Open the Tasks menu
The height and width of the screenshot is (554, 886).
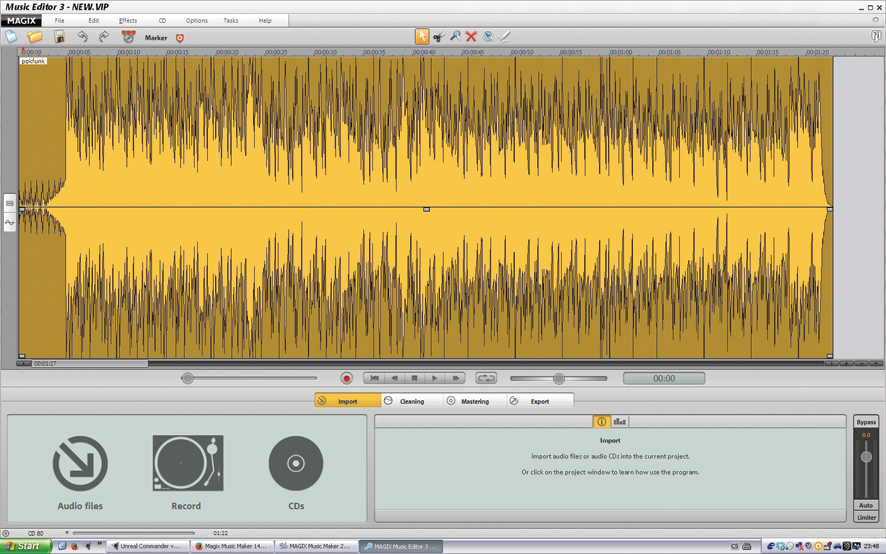[231, 20]
